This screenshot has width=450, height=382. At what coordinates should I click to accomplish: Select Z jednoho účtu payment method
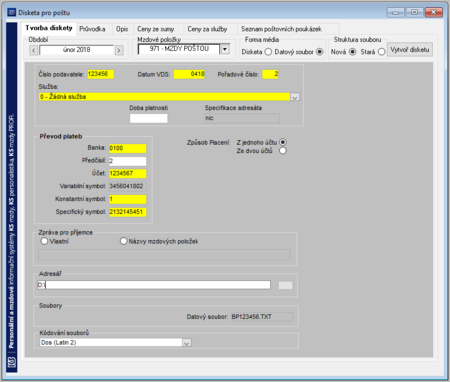[283, 142]
